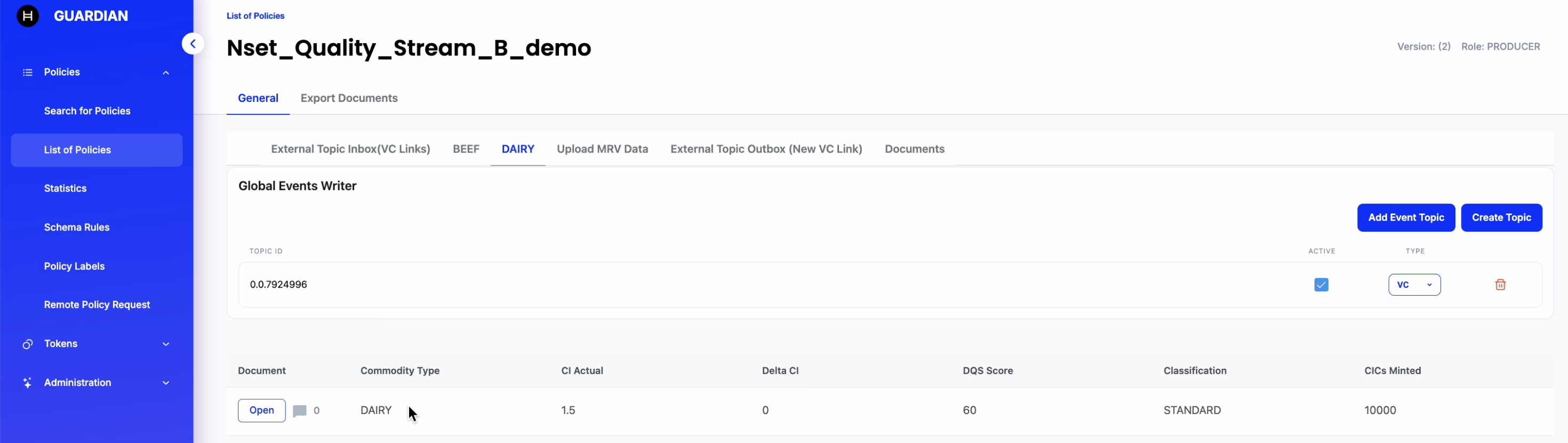Click the Tokens coin icon in sidebar
The width and height of the screenshot is (1568, 443).
27,344
